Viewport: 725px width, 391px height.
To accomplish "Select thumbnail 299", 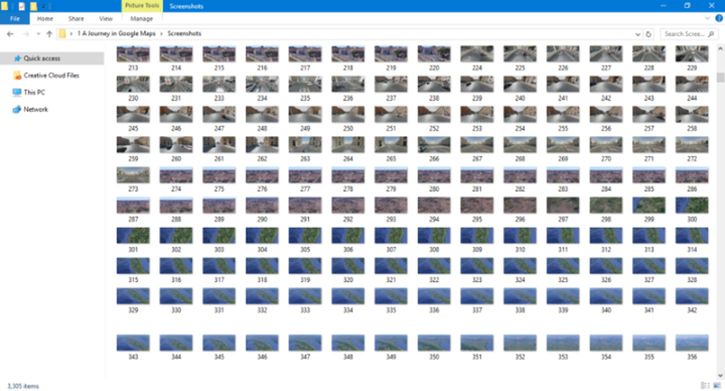I will [x=649, y=205].
